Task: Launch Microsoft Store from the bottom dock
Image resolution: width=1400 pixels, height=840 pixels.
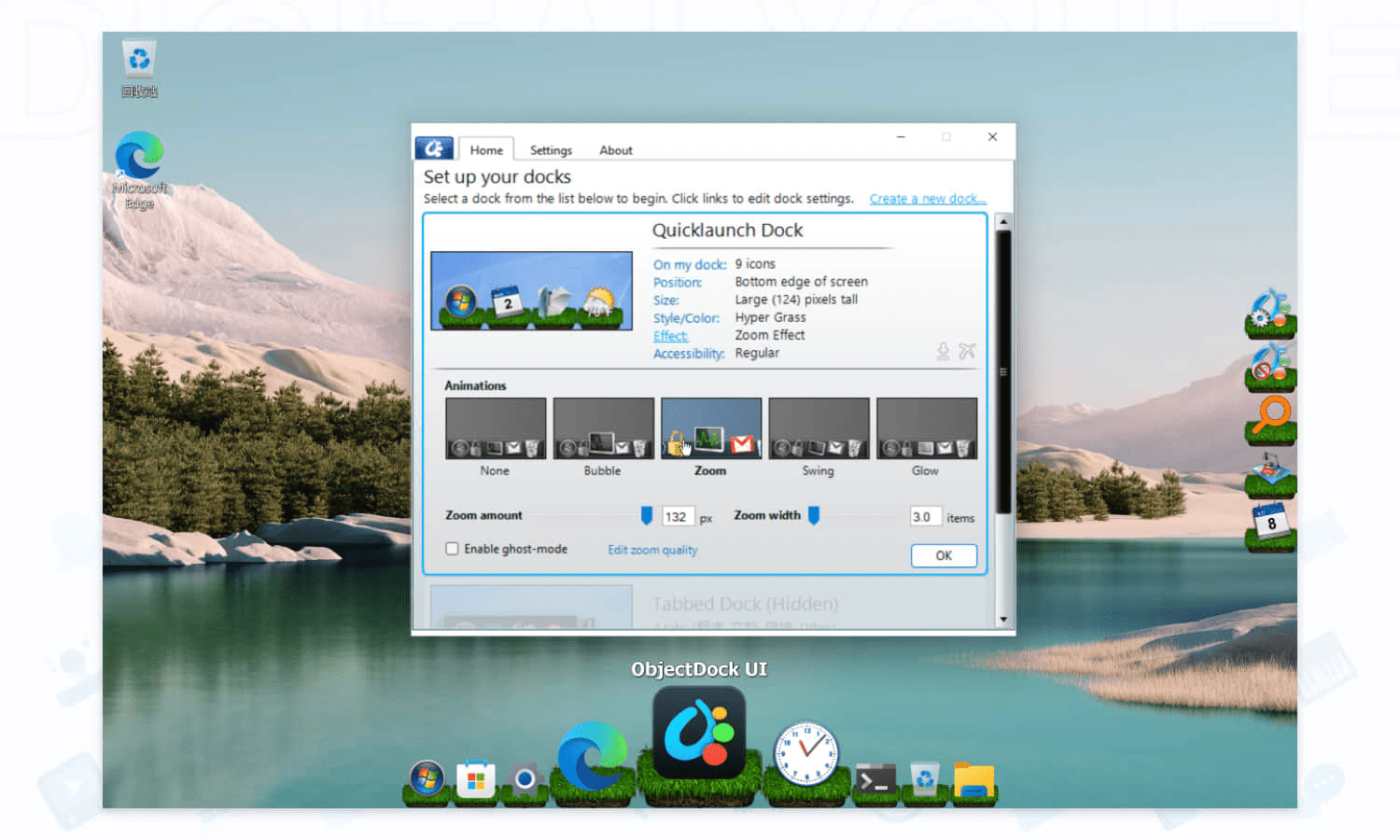Action: point(475,778)
